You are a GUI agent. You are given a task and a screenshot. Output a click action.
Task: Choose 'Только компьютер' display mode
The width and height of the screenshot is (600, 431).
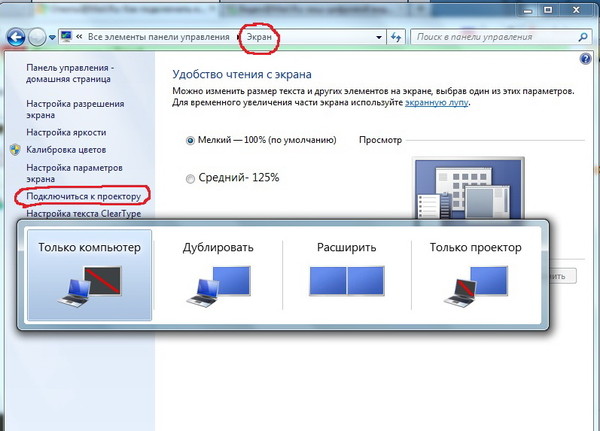pos(90,275)
